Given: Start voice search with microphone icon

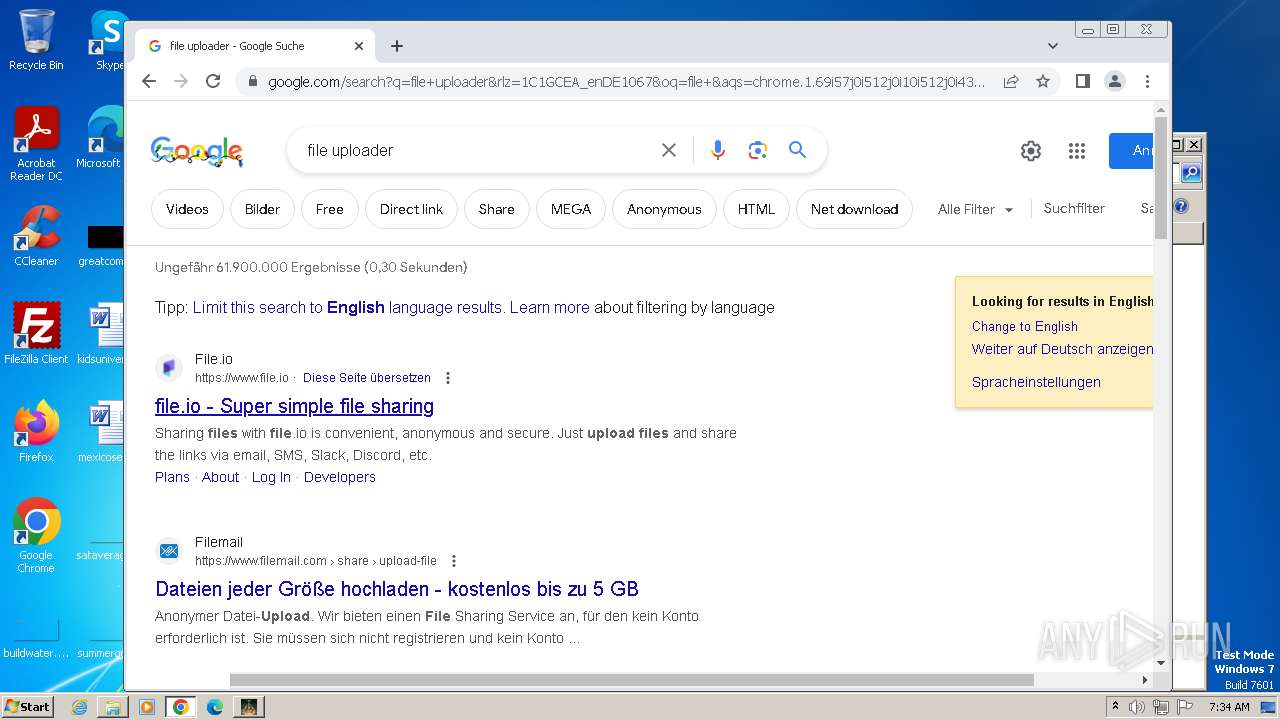Looking at the screenshot, I should (x=718, y=150).
